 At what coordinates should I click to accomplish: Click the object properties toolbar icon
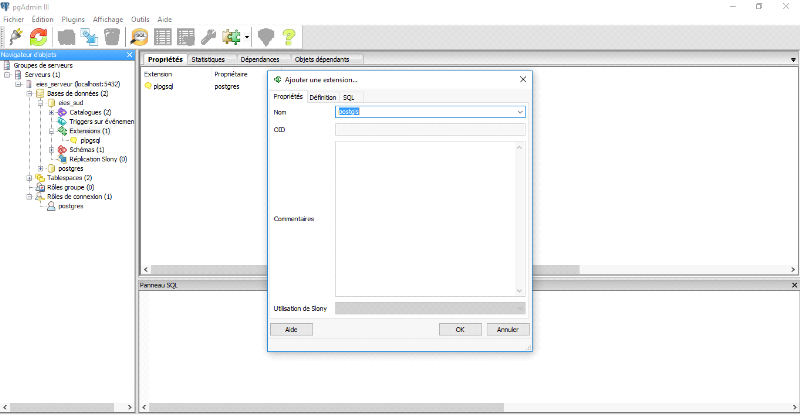coord(66,37)
